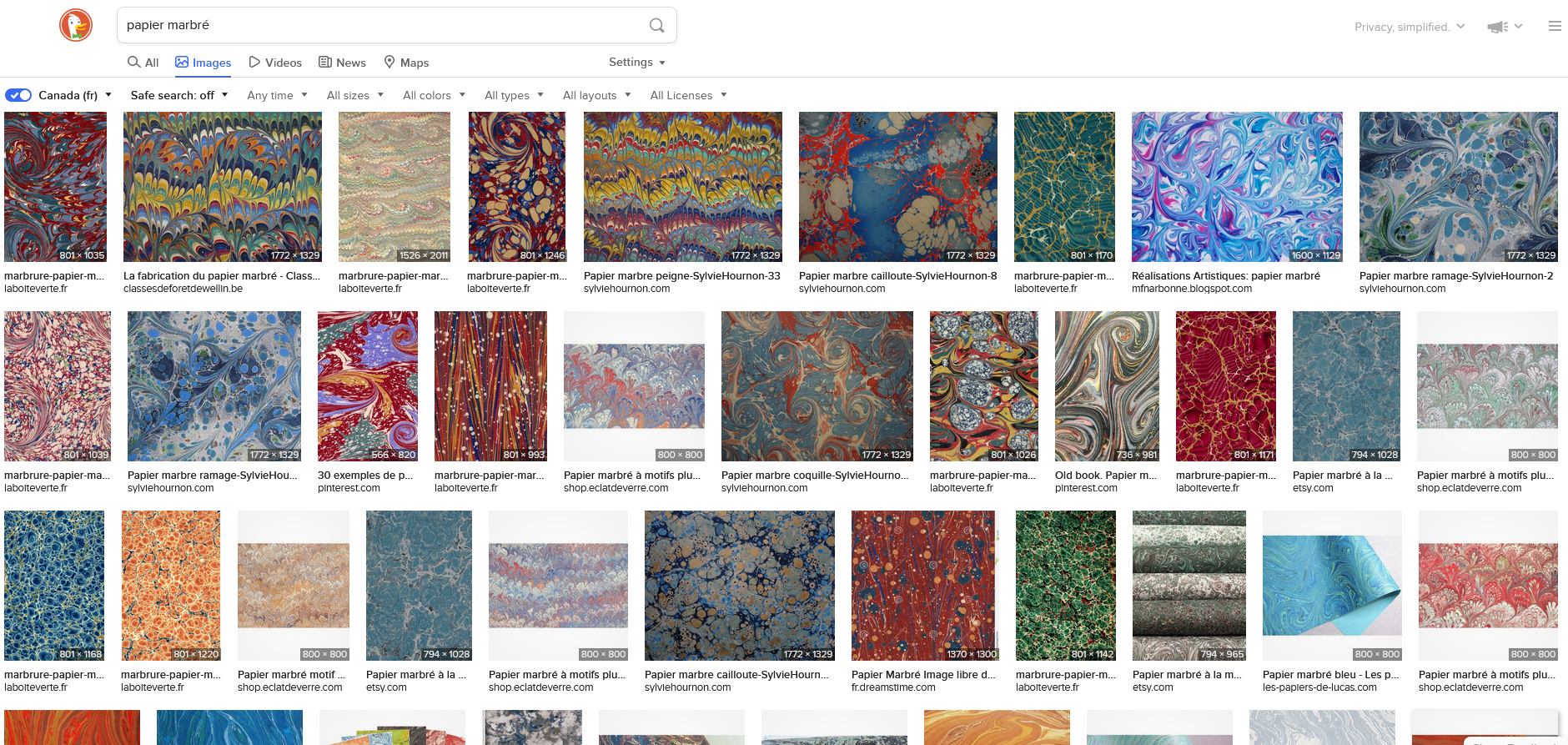Open the News tab

(342, 63)
